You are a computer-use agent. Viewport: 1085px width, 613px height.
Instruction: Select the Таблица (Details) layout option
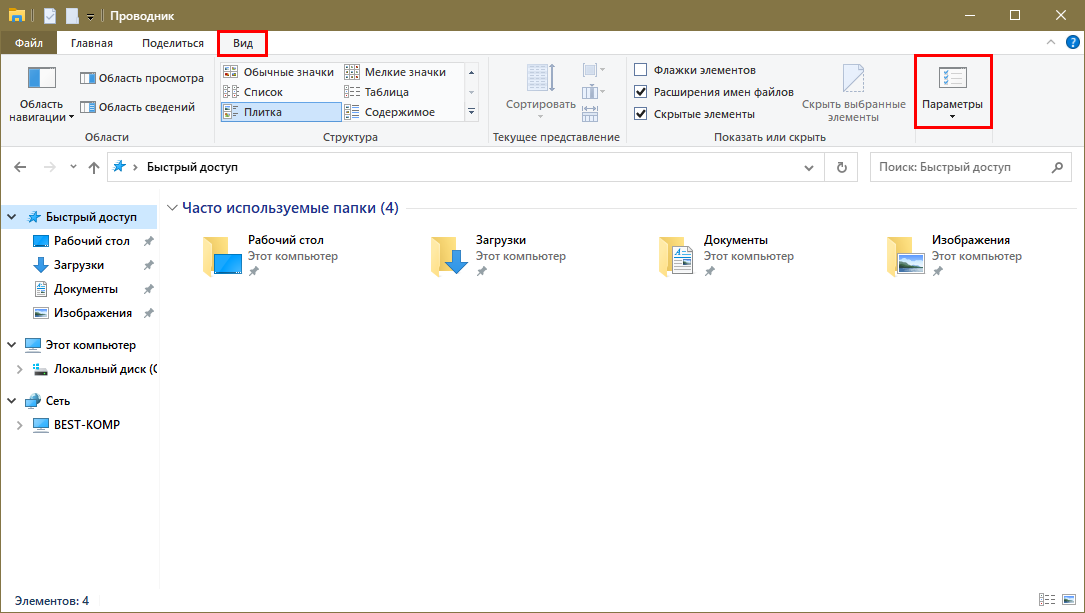pos(386,92)
